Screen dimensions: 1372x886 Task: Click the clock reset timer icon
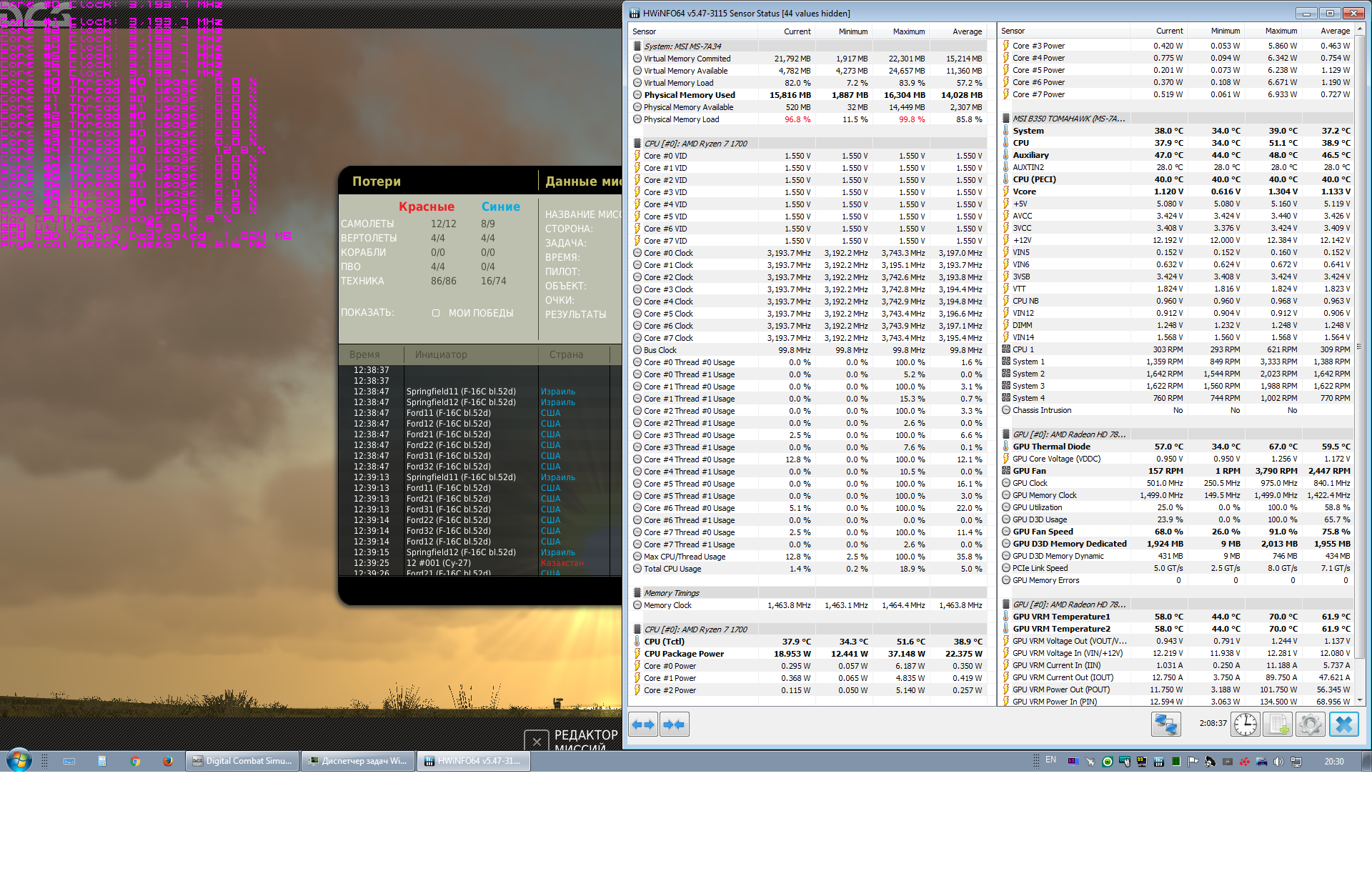click(x=1246, y=725)
